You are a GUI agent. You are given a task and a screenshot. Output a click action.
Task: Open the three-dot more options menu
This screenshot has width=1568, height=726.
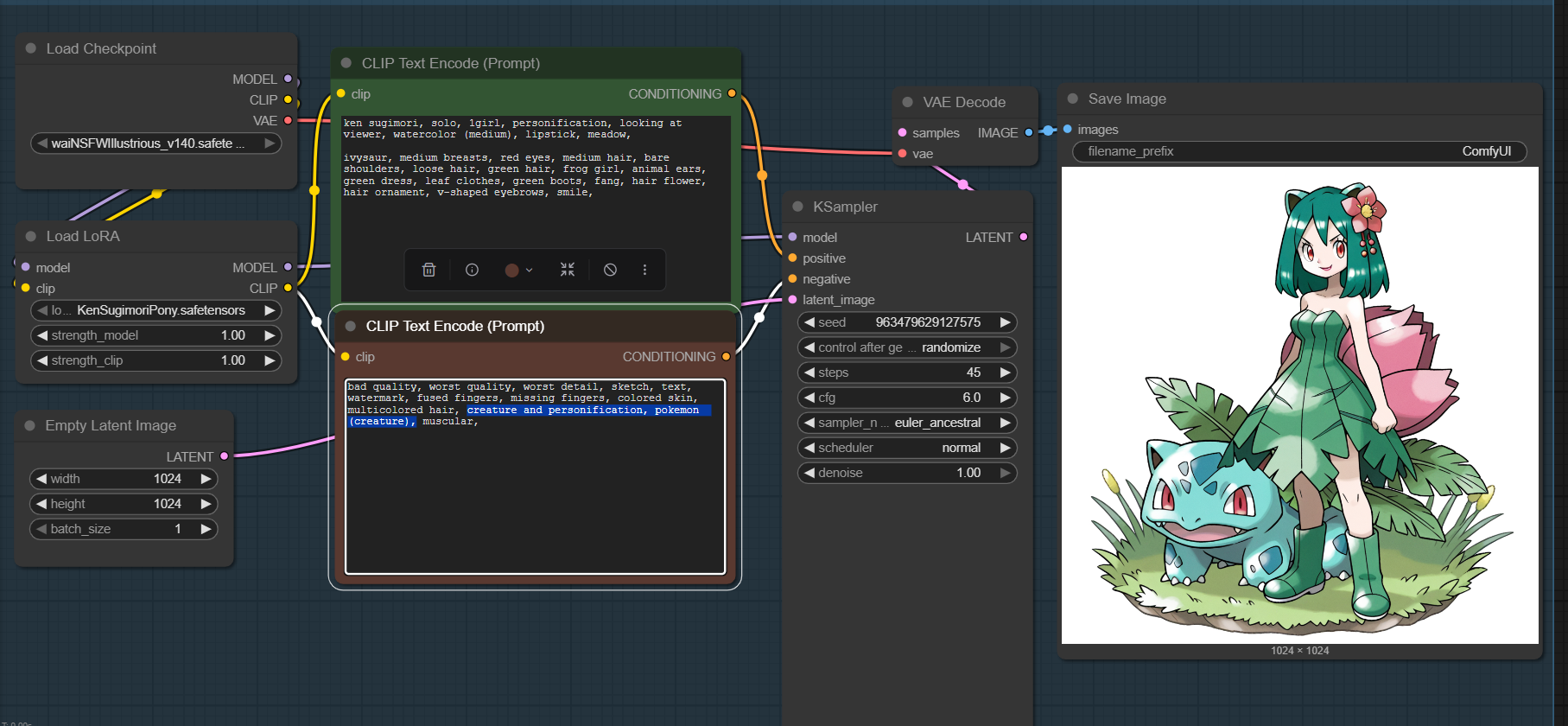(644, 270)
